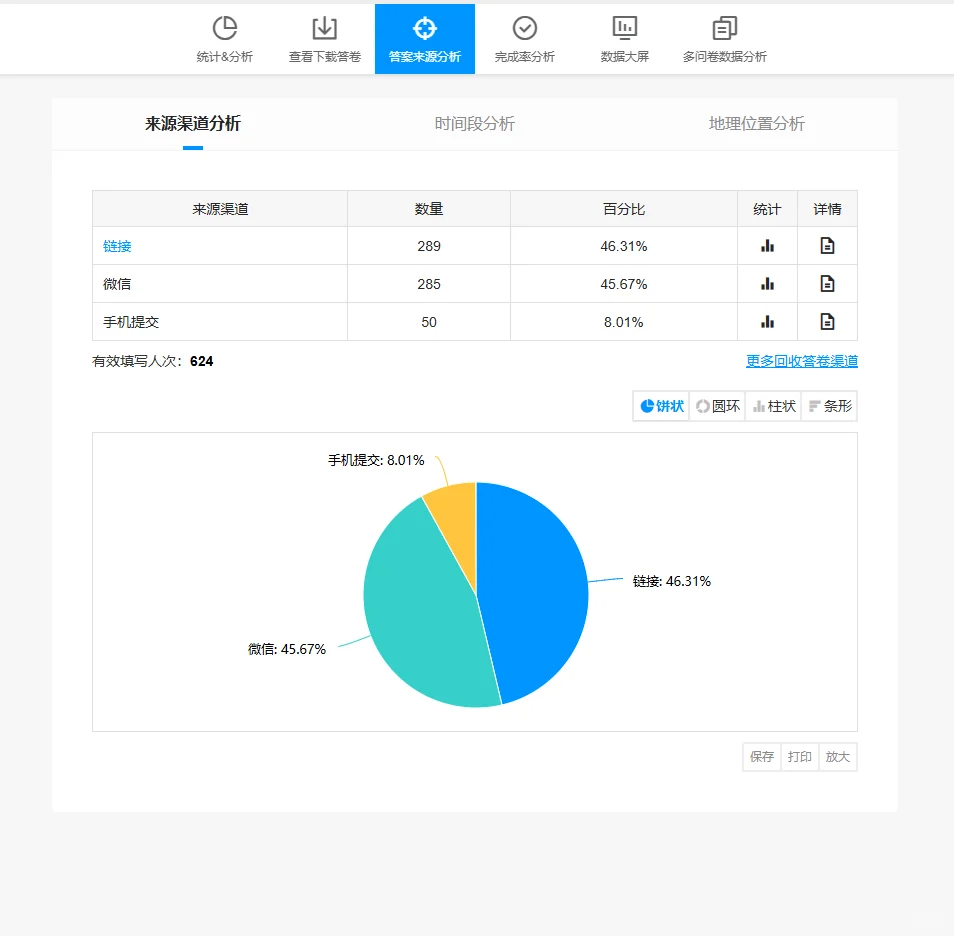Viewport: 954px width, 936px height.
Task: Open statistics chart icon for 链接 row
Action: 767,245
